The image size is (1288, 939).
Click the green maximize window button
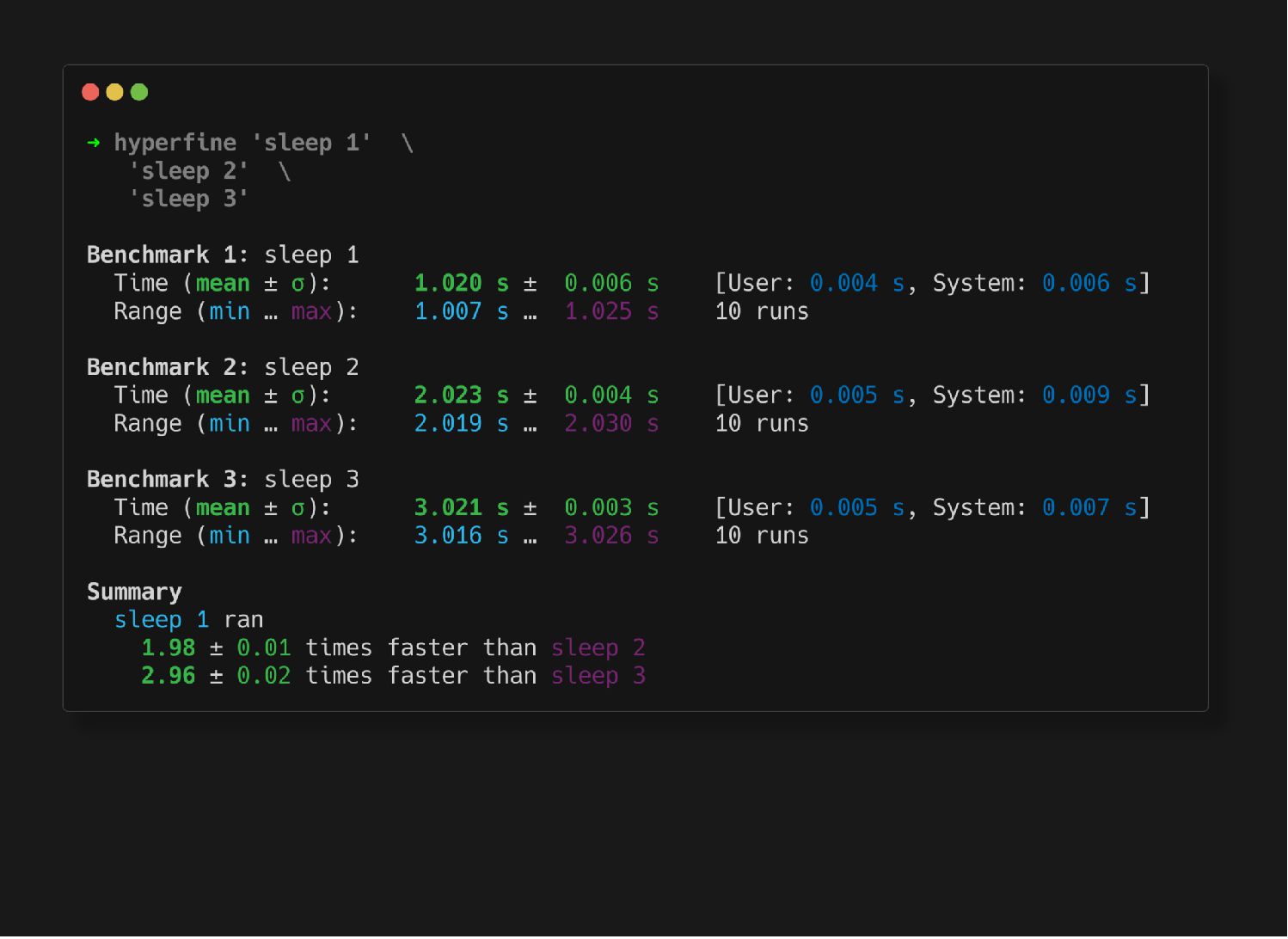(x=139, y=92)
